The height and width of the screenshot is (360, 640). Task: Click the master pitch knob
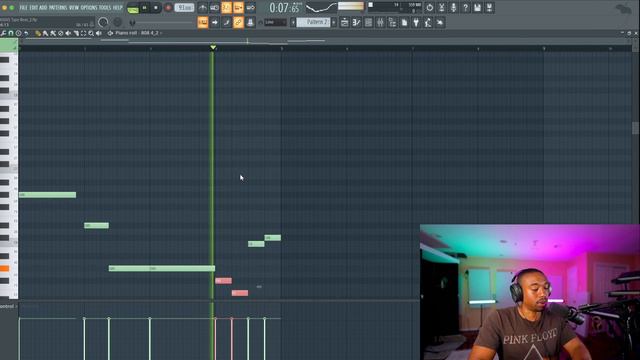[x=118, y=22]
